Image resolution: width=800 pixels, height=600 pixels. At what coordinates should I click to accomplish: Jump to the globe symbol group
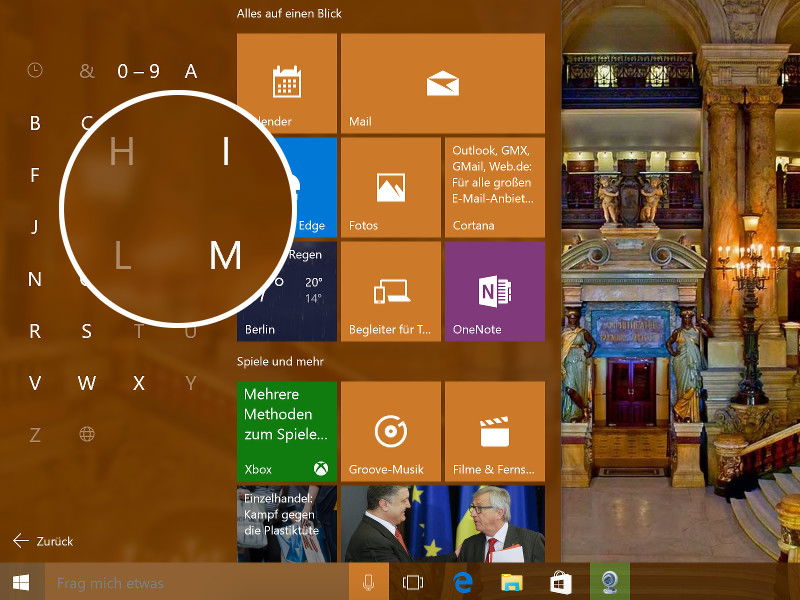pos(87,434)
